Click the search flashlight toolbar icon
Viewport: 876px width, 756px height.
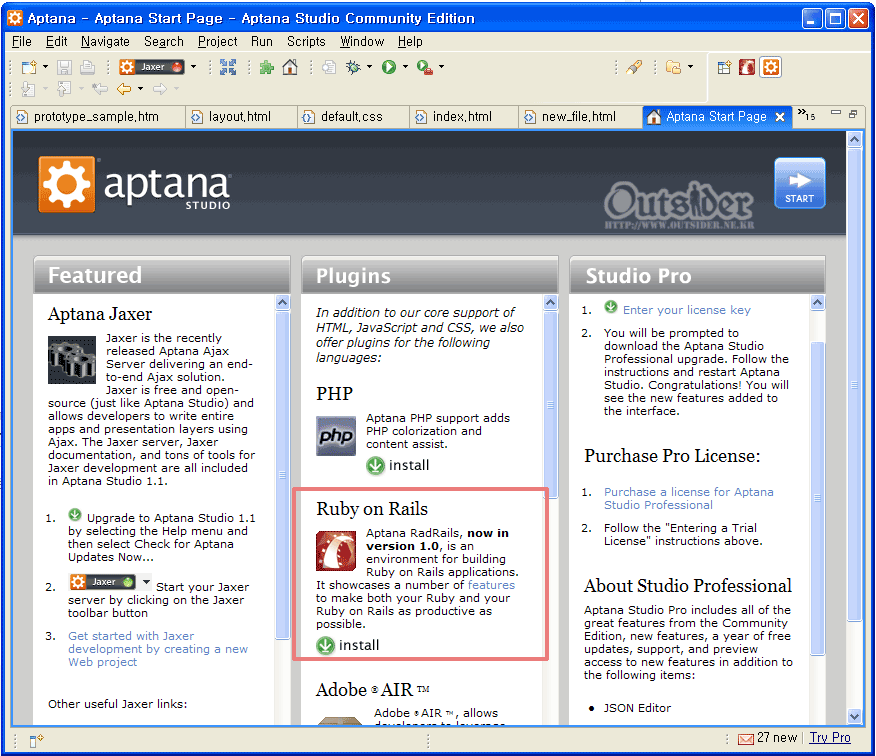(x=634, y=68)
